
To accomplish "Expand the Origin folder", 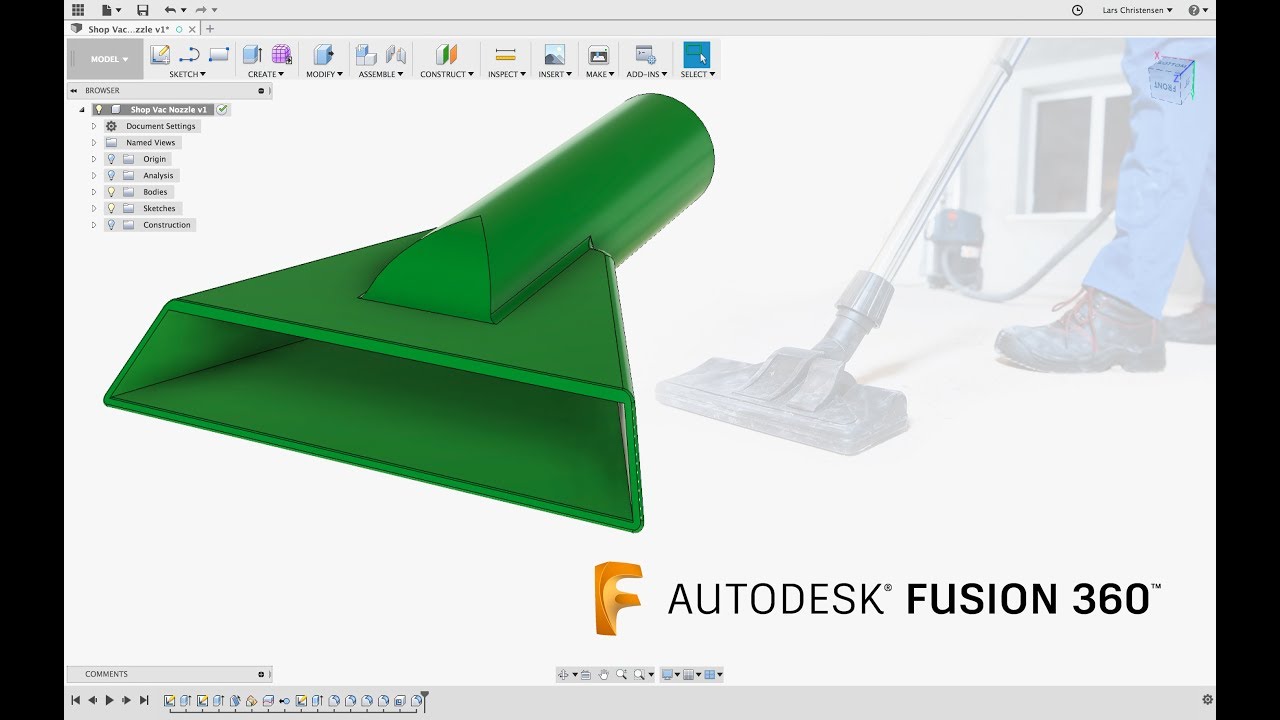I will pyautogui.click(x=94, y=159).
